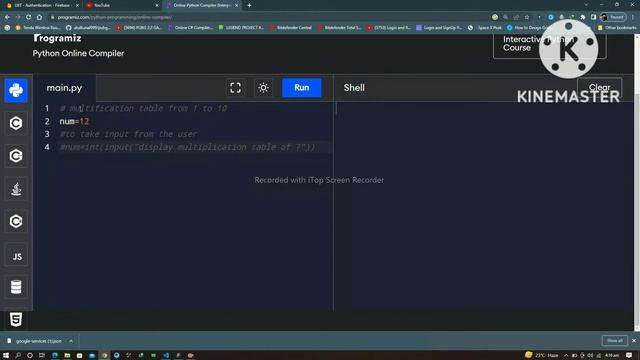Open Task View on taskbar

[42, 356]
